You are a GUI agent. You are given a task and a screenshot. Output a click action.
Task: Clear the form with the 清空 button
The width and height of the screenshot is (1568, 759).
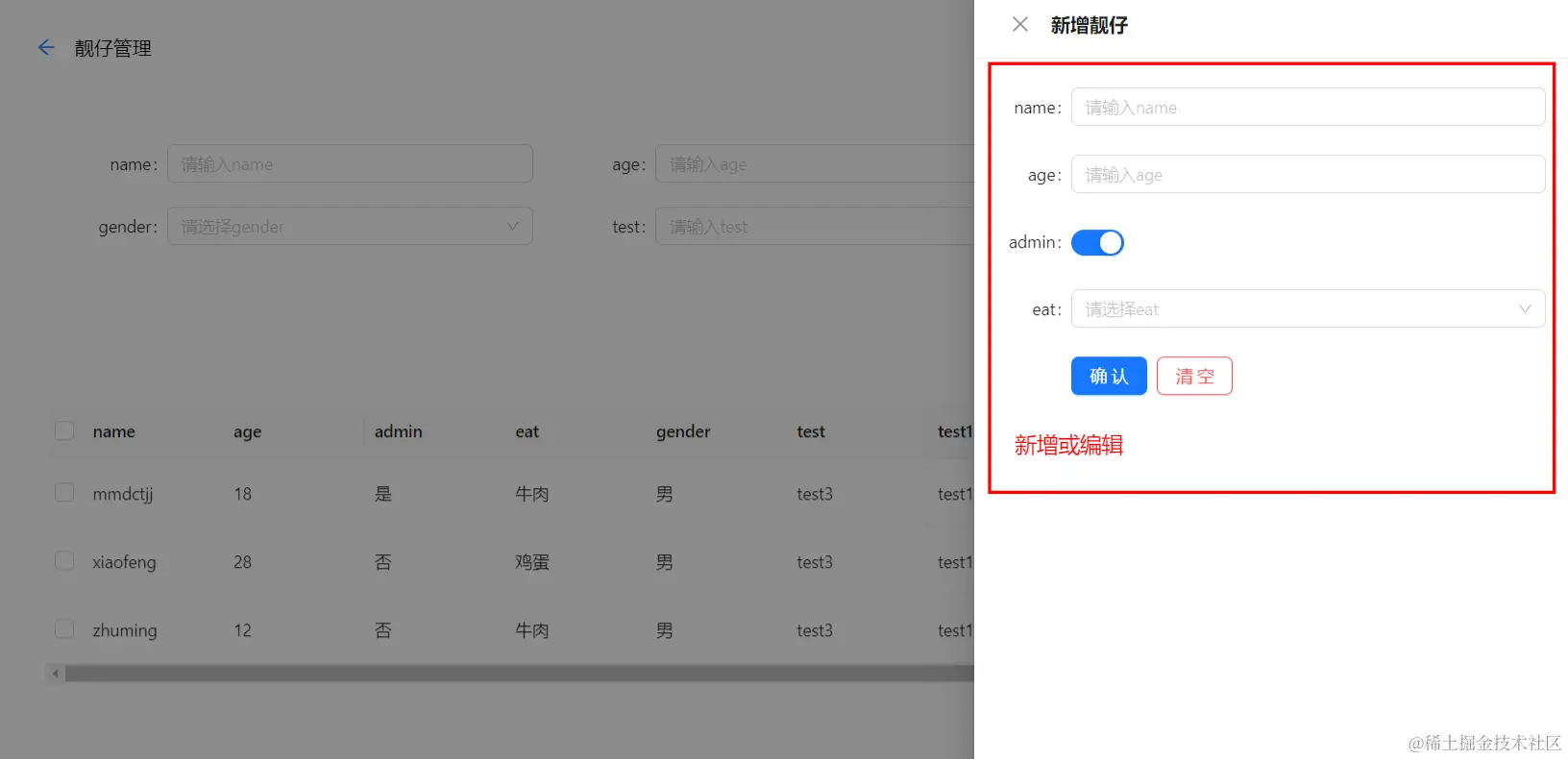(1194, 377)
